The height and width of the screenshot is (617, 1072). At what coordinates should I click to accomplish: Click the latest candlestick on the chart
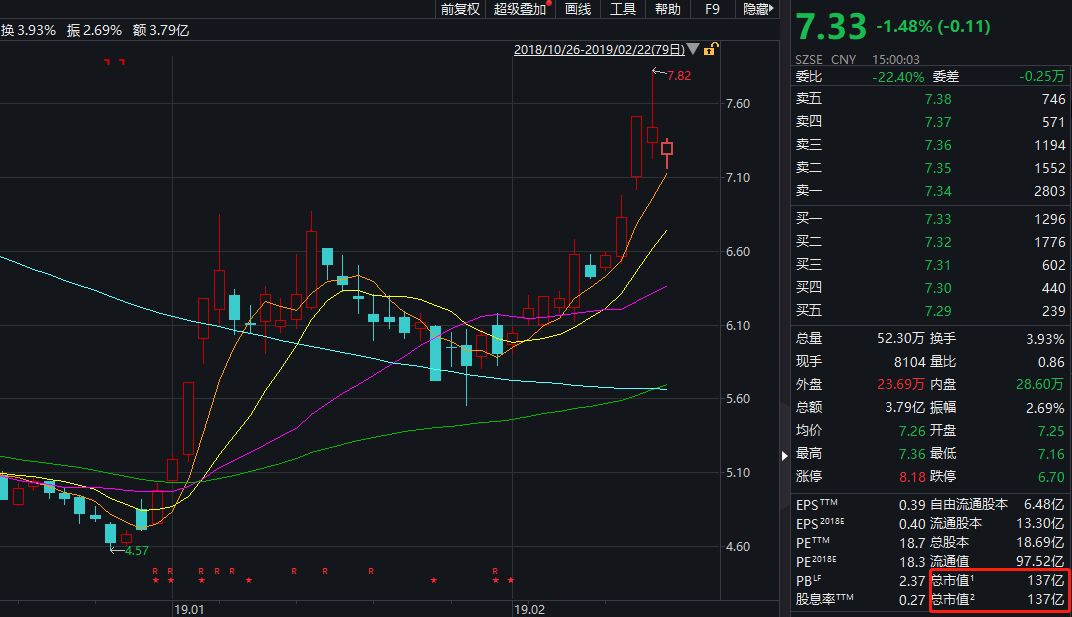[667, 149]
